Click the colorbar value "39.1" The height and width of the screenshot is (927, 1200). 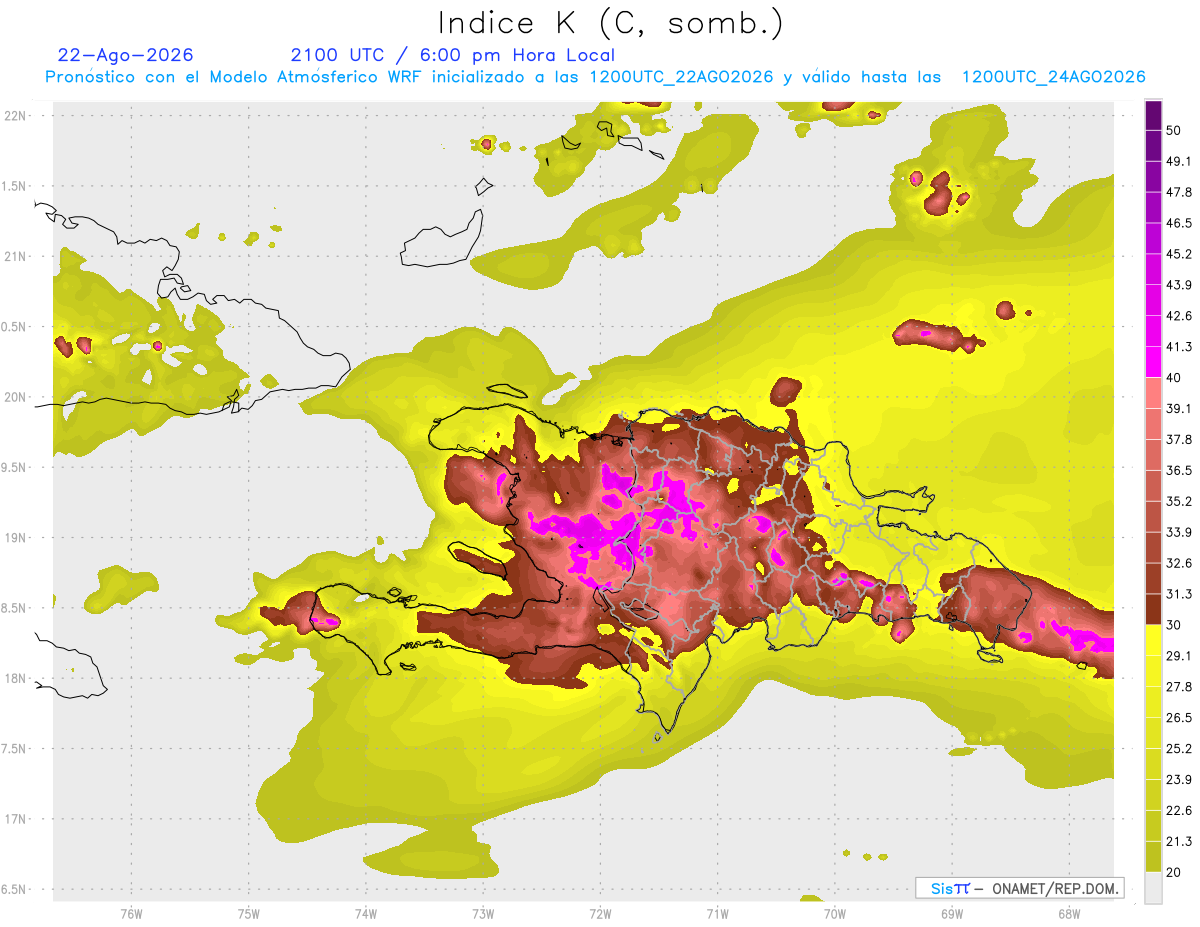point(1179,409)
